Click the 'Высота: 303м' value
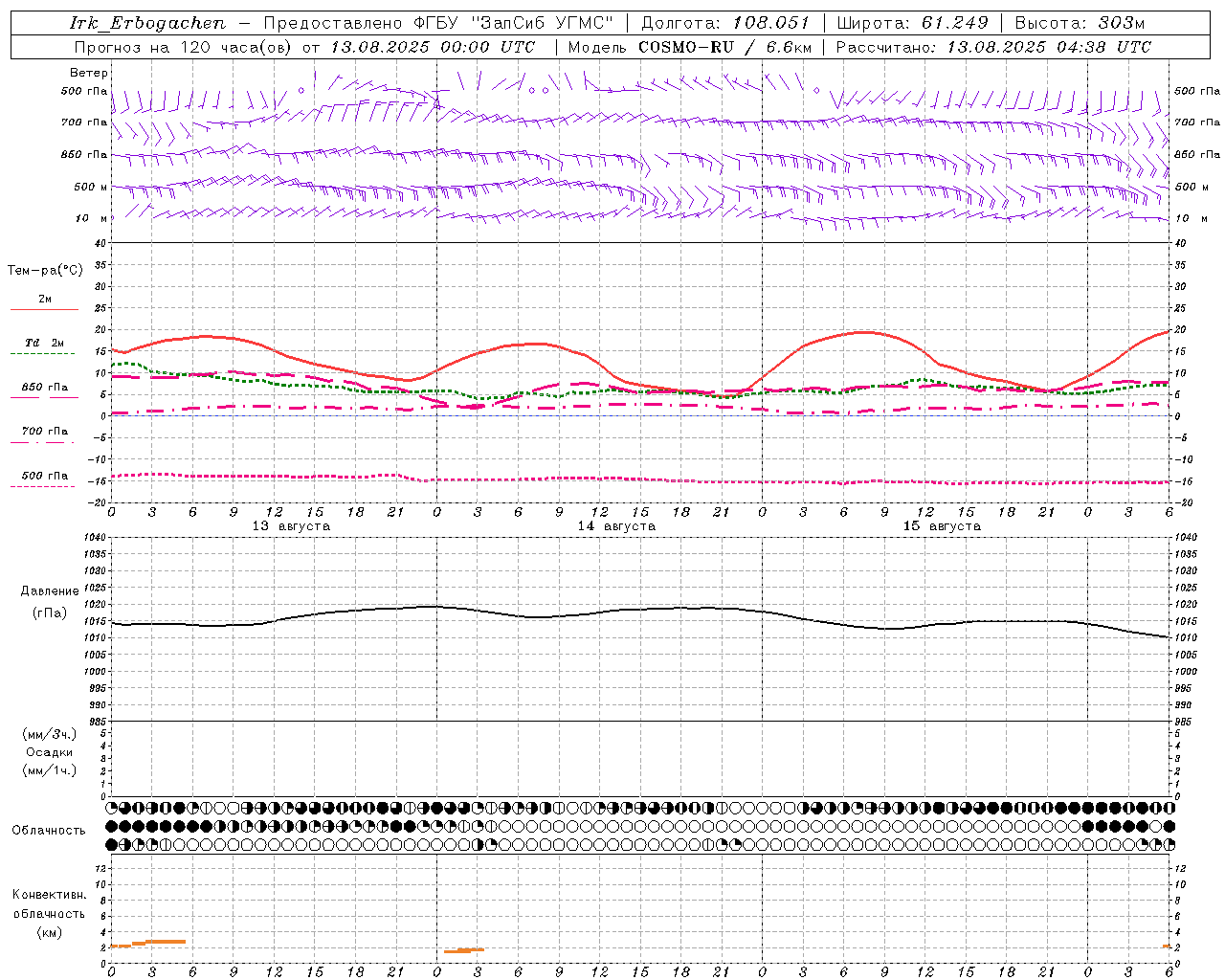This screenshot has height=980, width=1225. pyautogui.click(x=1080, y=23)
